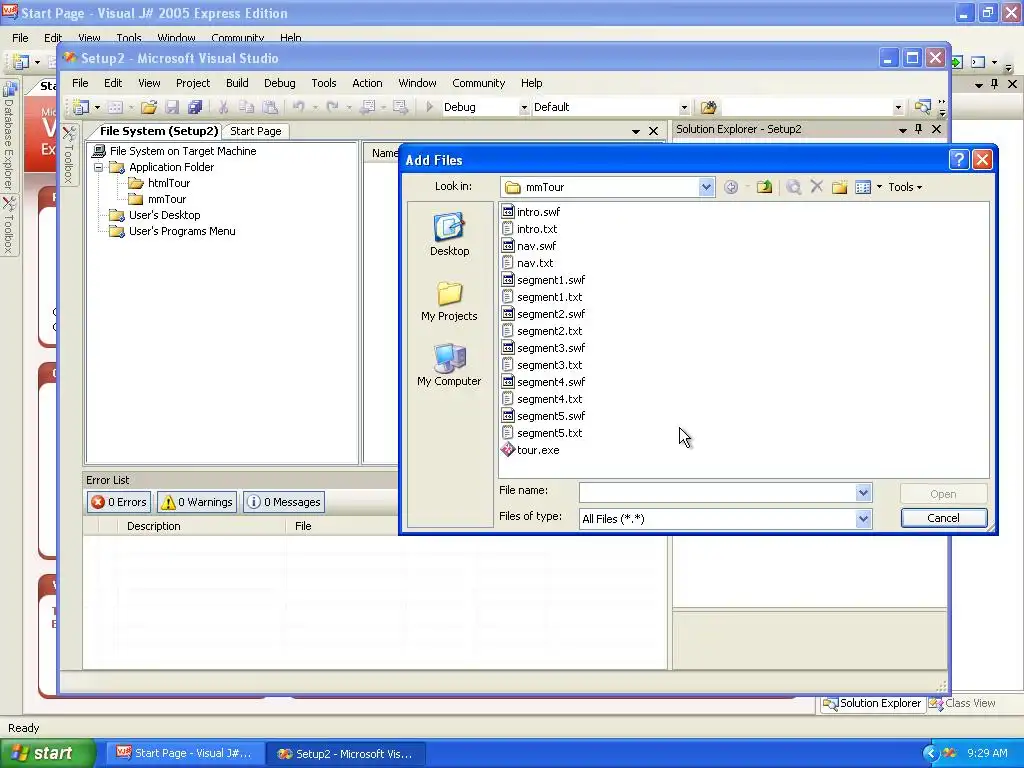1024x768 pixels.
Task: Click the Save toolbar icon
Action: (x=172, y=107)
